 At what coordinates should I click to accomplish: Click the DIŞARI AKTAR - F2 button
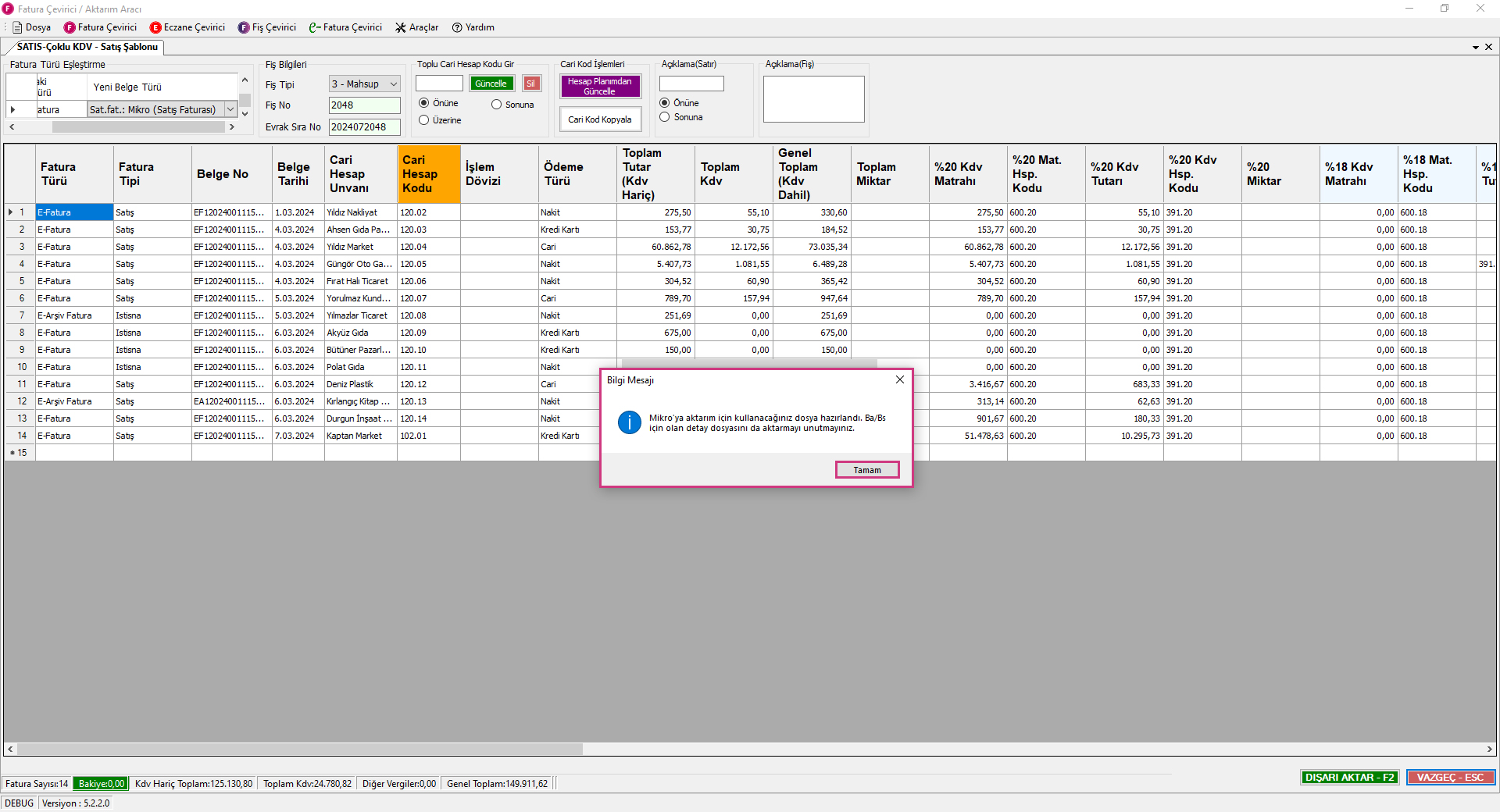pyautogui.click(x=1349, y=778)
